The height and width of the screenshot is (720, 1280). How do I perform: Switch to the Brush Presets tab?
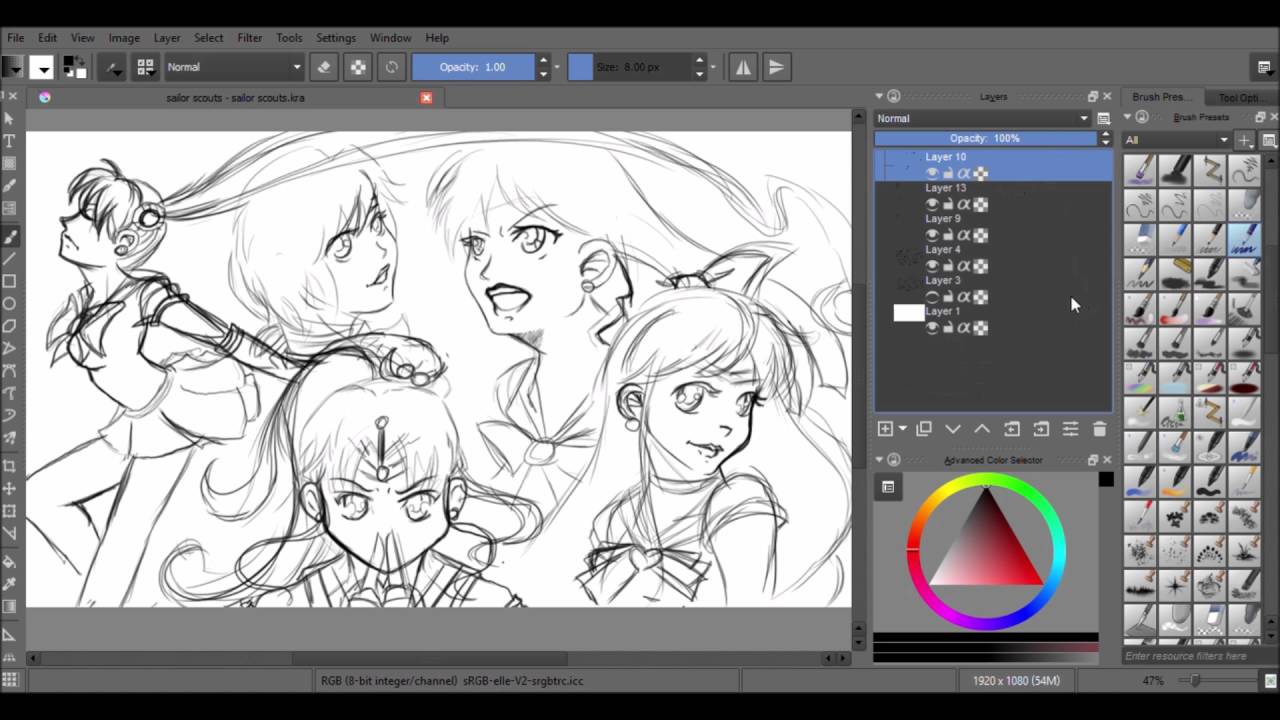point(1161,97)
